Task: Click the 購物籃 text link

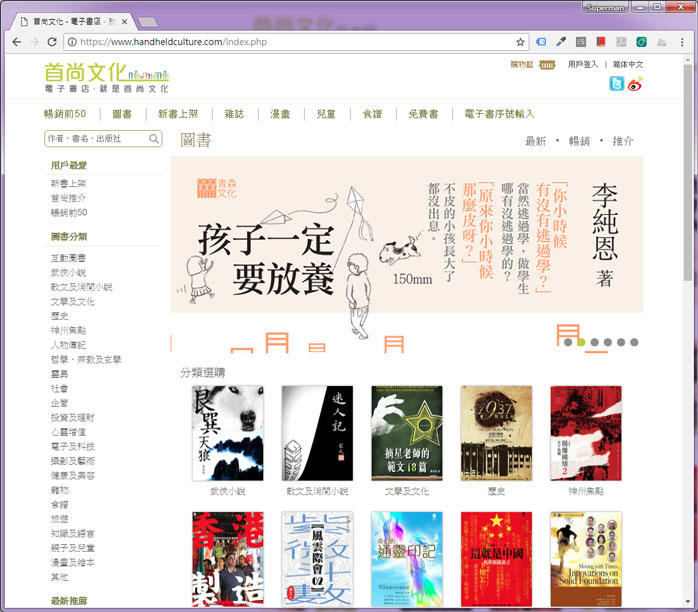Action: [x=522, y=65]
